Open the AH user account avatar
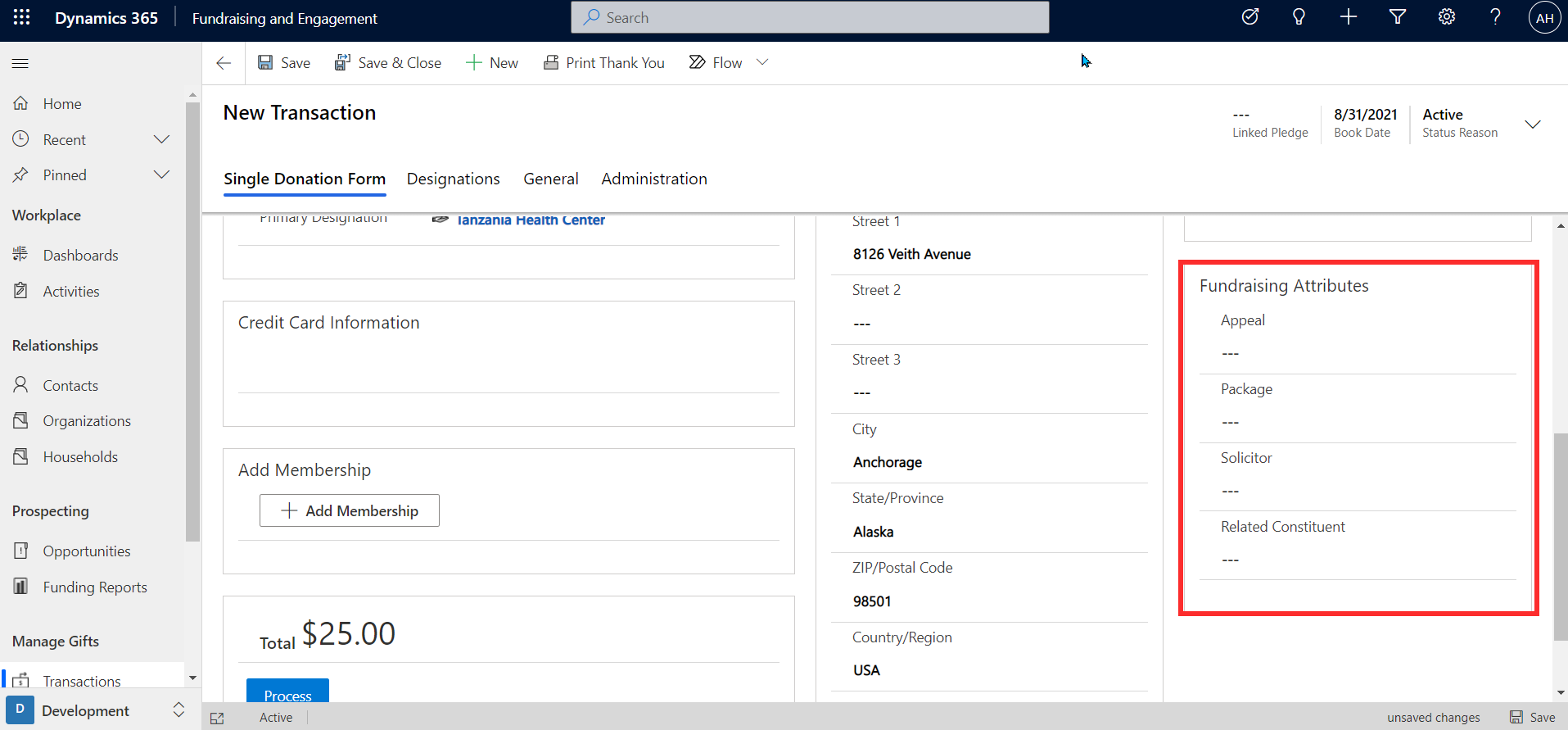This screenshot has height=730, width=1568. (x=1544, y=18)
